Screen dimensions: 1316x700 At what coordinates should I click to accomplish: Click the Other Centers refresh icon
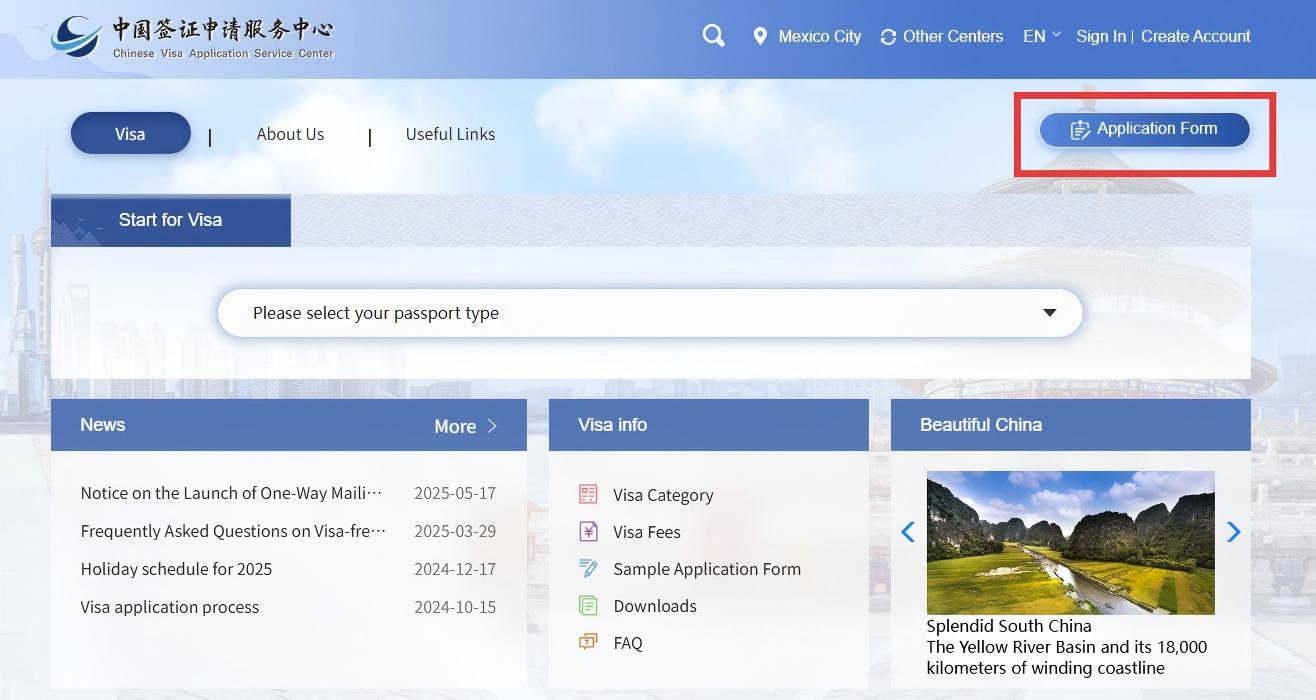click(888, 37)
